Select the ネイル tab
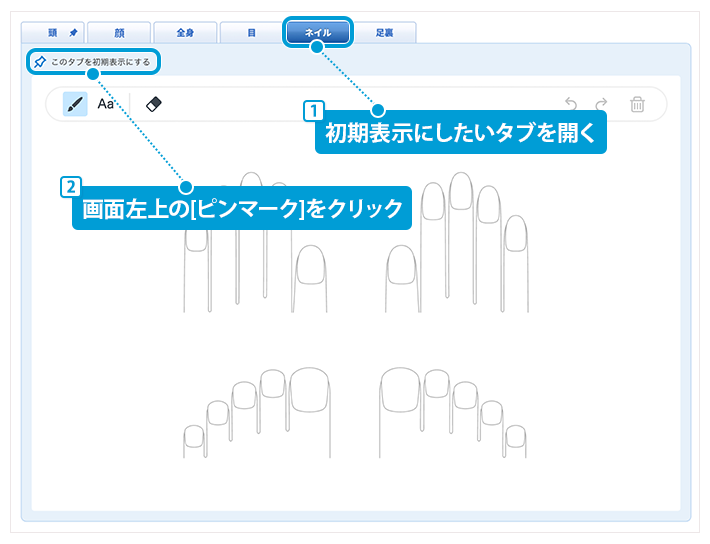Image resolution: width=710 pixels, height=544 pixels. (318, 33)
